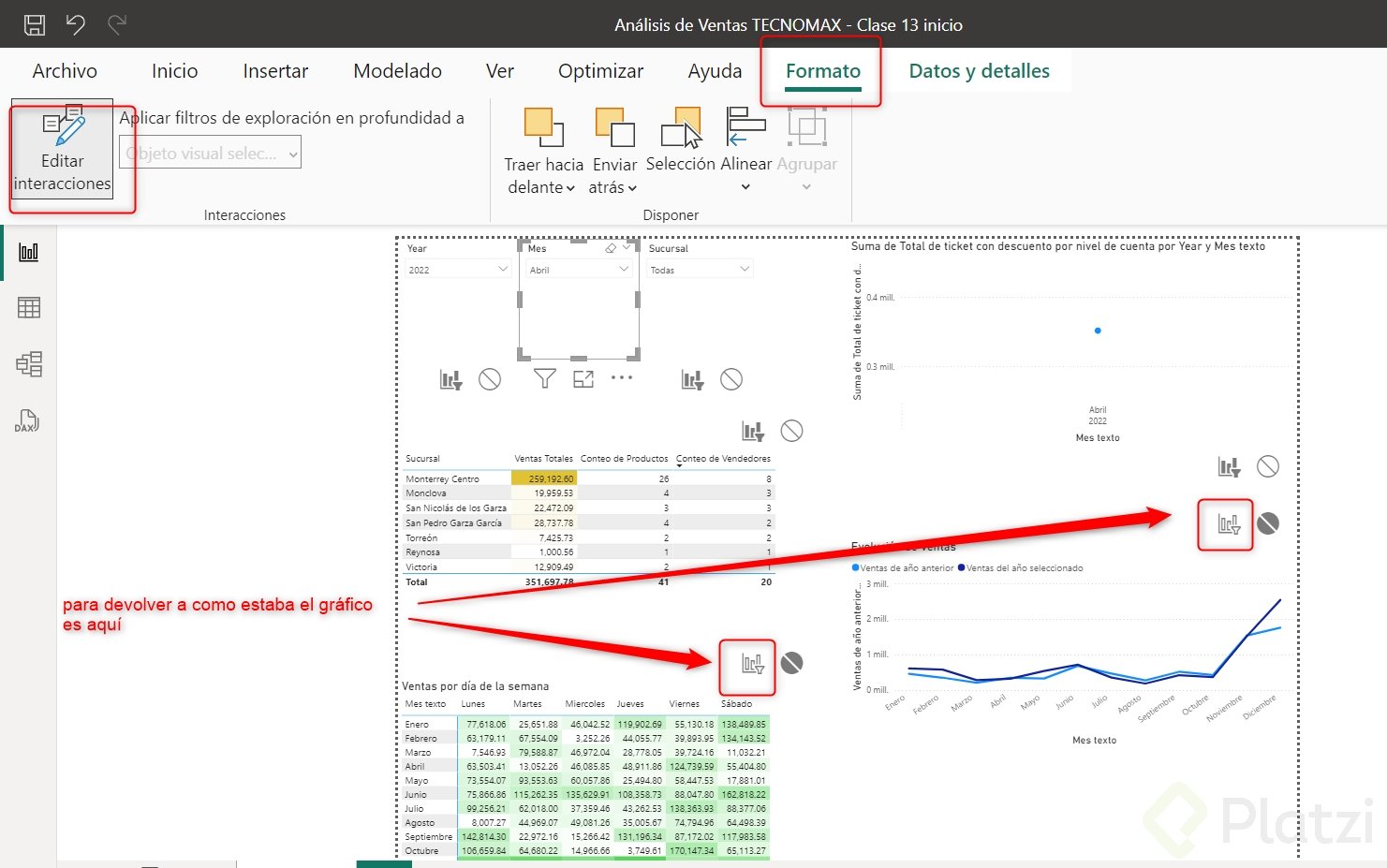Click the Ventas de año anterior legend item
This screenshot has height=868, width=1387.
click(x=903, y=567)
